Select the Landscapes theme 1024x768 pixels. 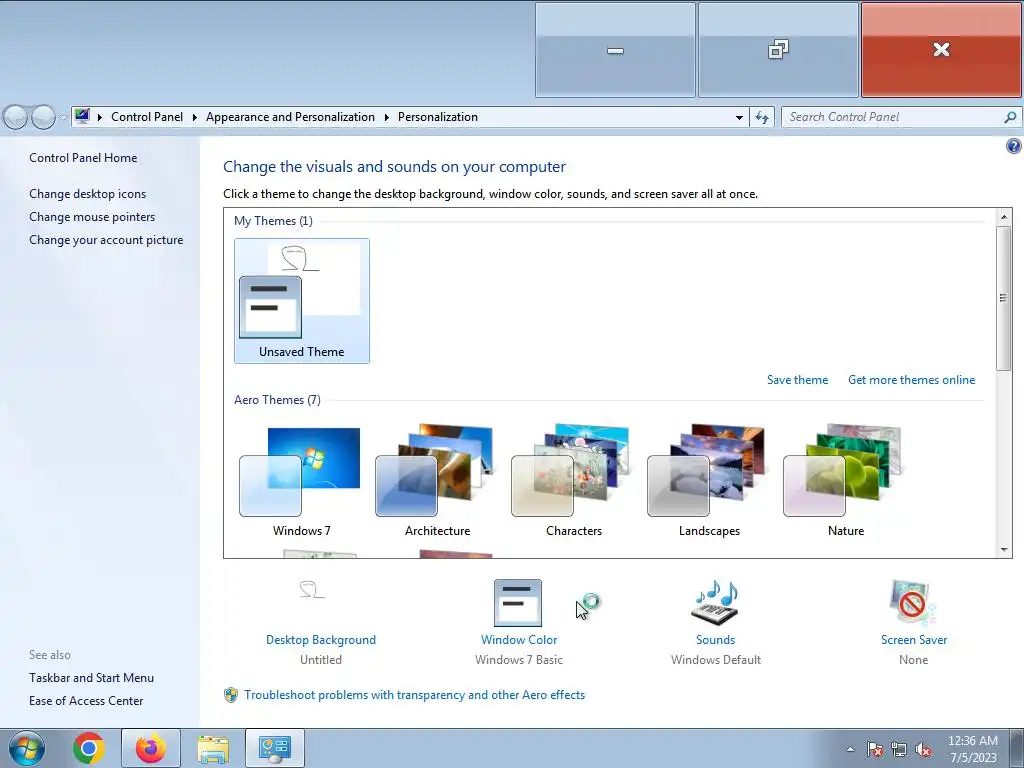click(709, 481)
